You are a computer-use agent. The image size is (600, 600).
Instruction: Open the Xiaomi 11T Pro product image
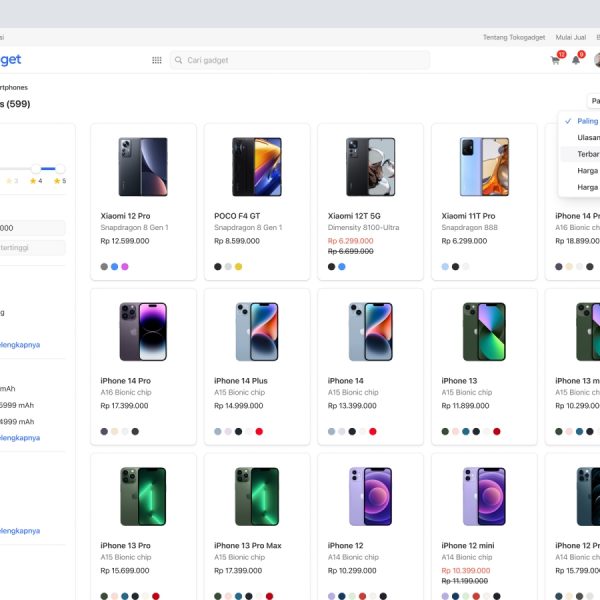coord(484,167)
